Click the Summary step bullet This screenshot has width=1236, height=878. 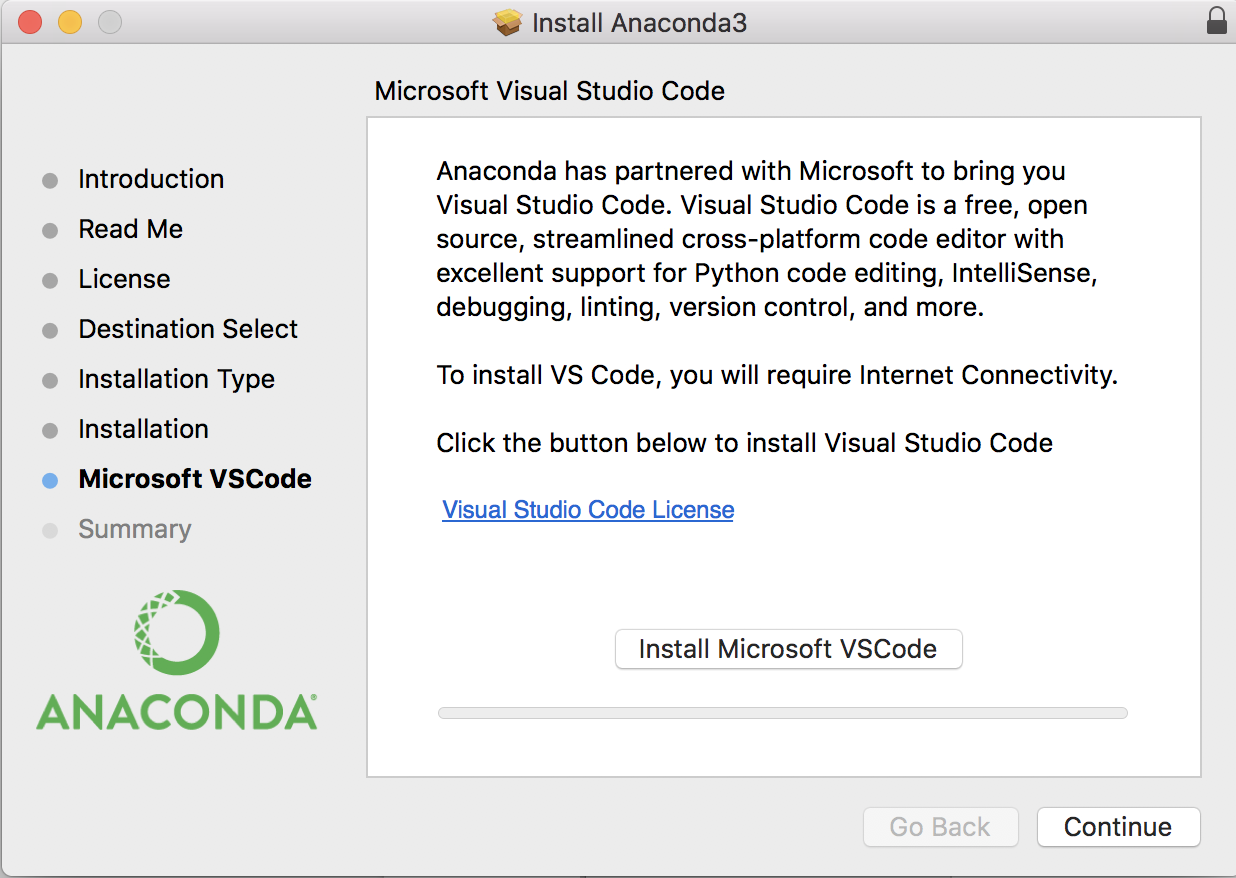click(50, 531)
